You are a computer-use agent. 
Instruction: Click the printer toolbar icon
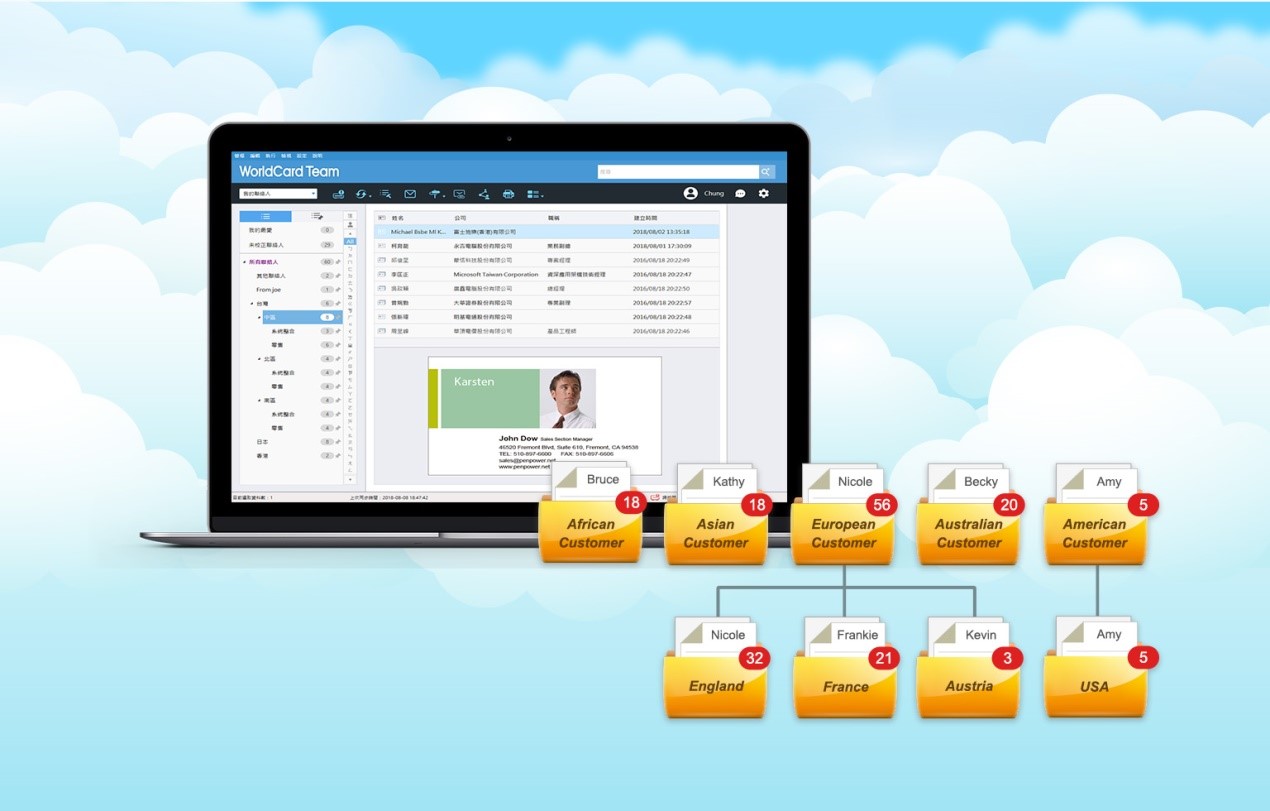coord(508,194)
